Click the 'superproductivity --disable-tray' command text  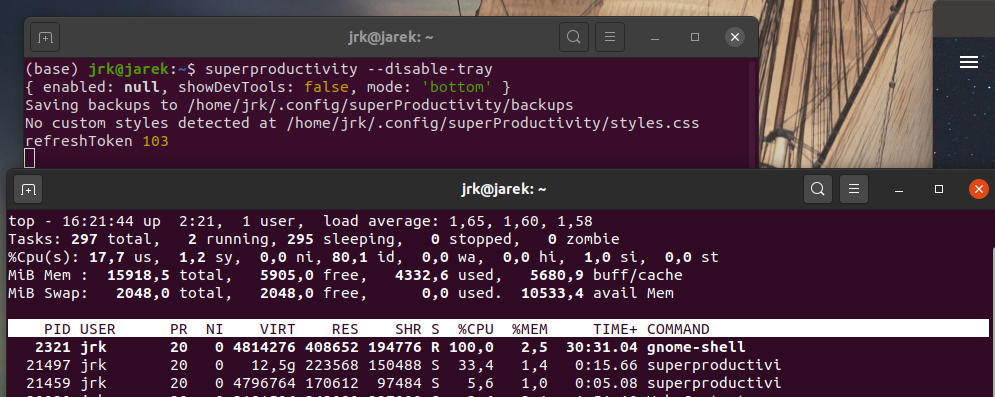[x=349, y=68]
